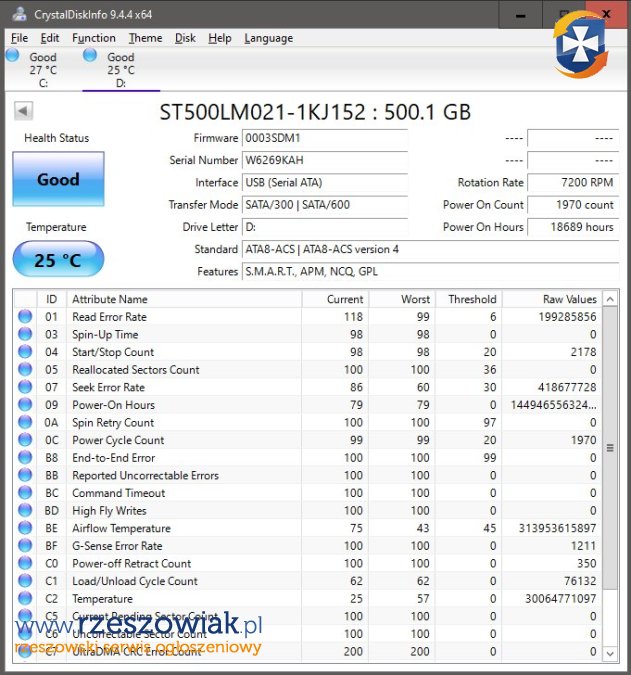Viewport: 631px width, 675px height.
Task: Select the Load/Unload Cycle Count name
Action: (x=135, y=581)
